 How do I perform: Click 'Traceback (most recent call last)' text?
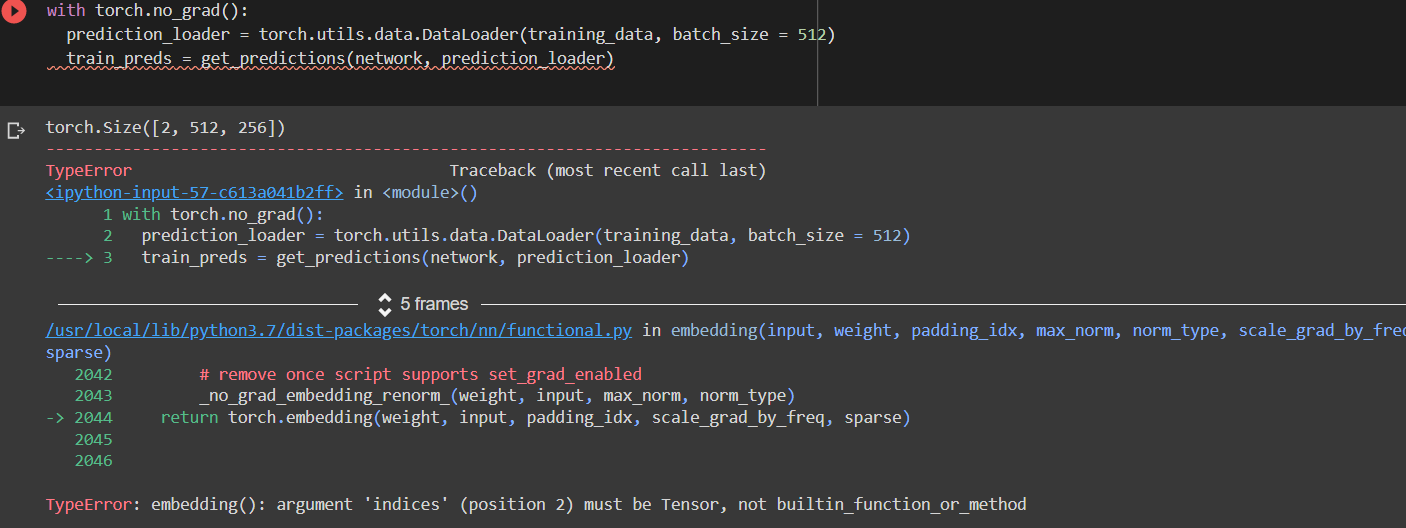click(x=608, y=170)
